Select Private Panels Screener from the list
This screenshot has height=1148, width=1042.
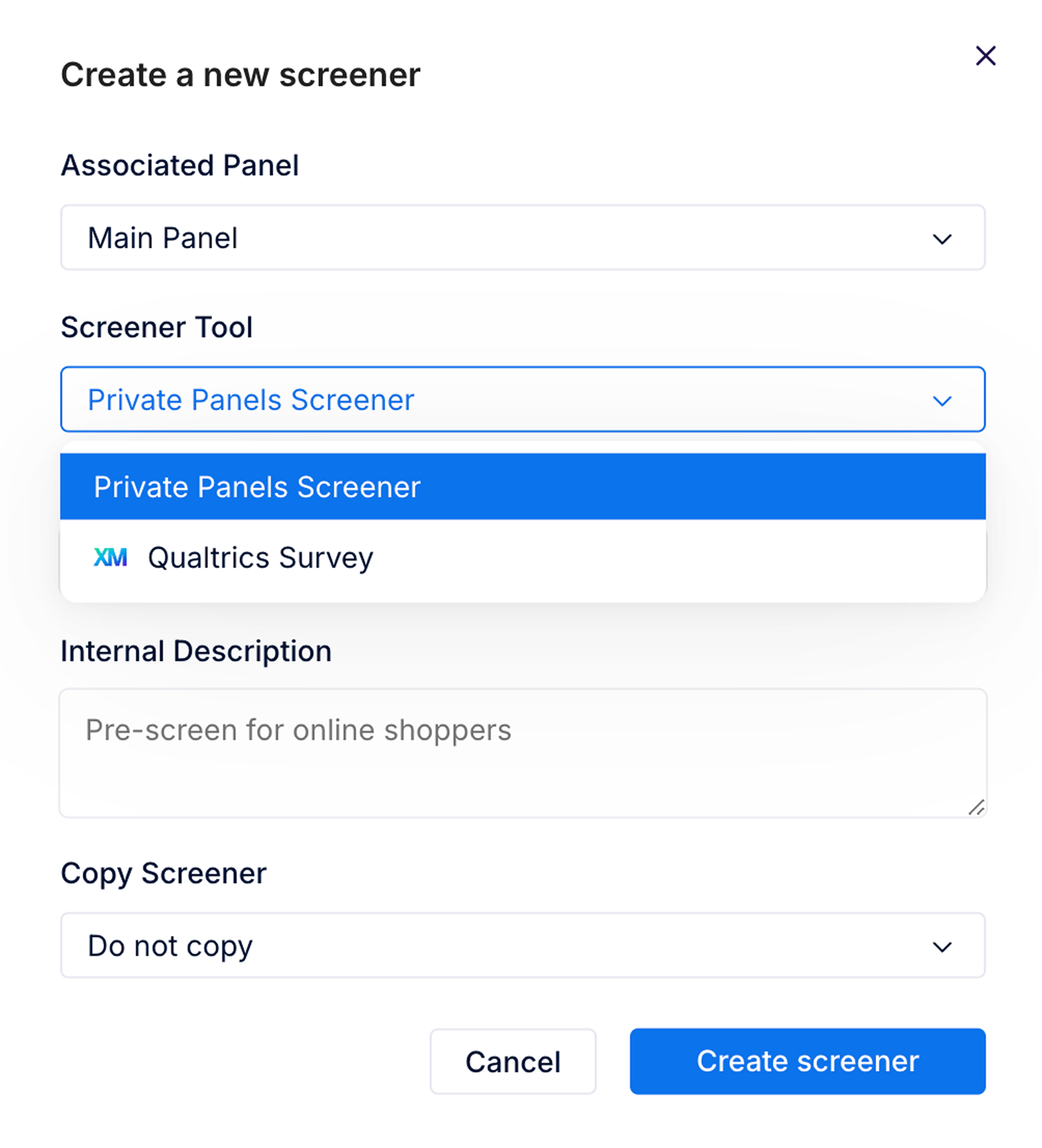pyautogui.click(x=523, y=486)
